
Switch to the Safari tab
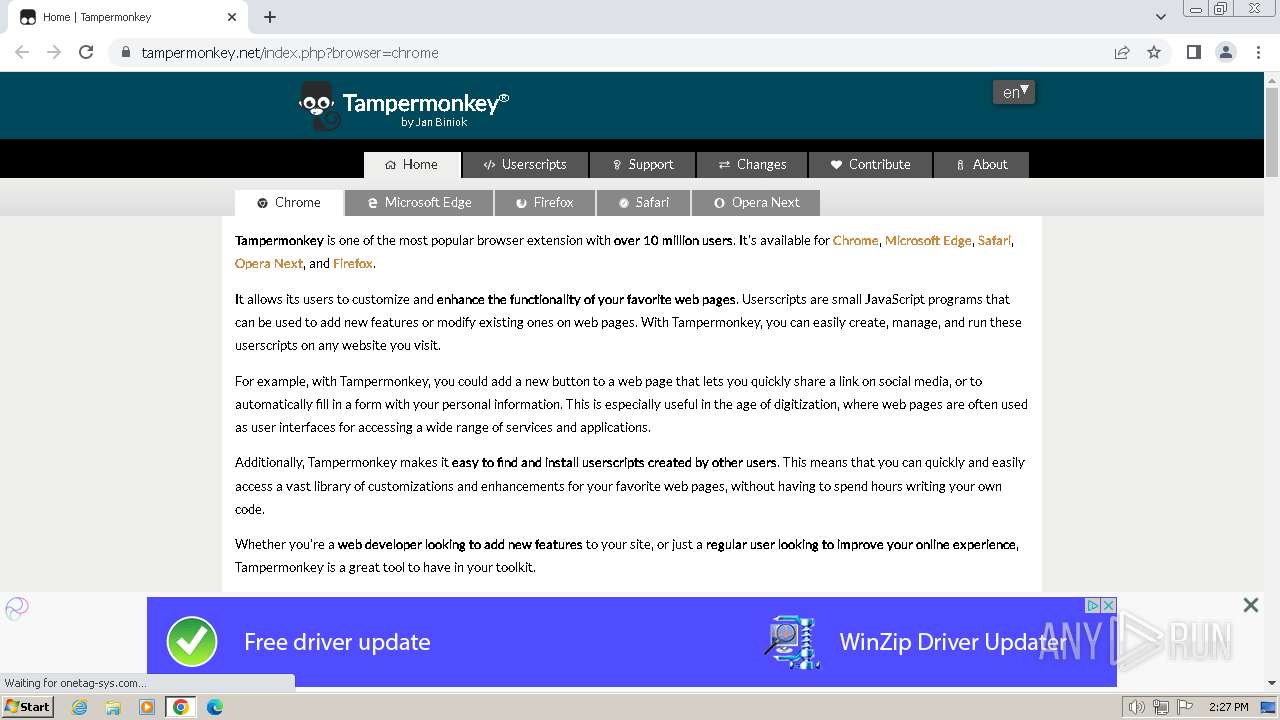pos(643,202)
